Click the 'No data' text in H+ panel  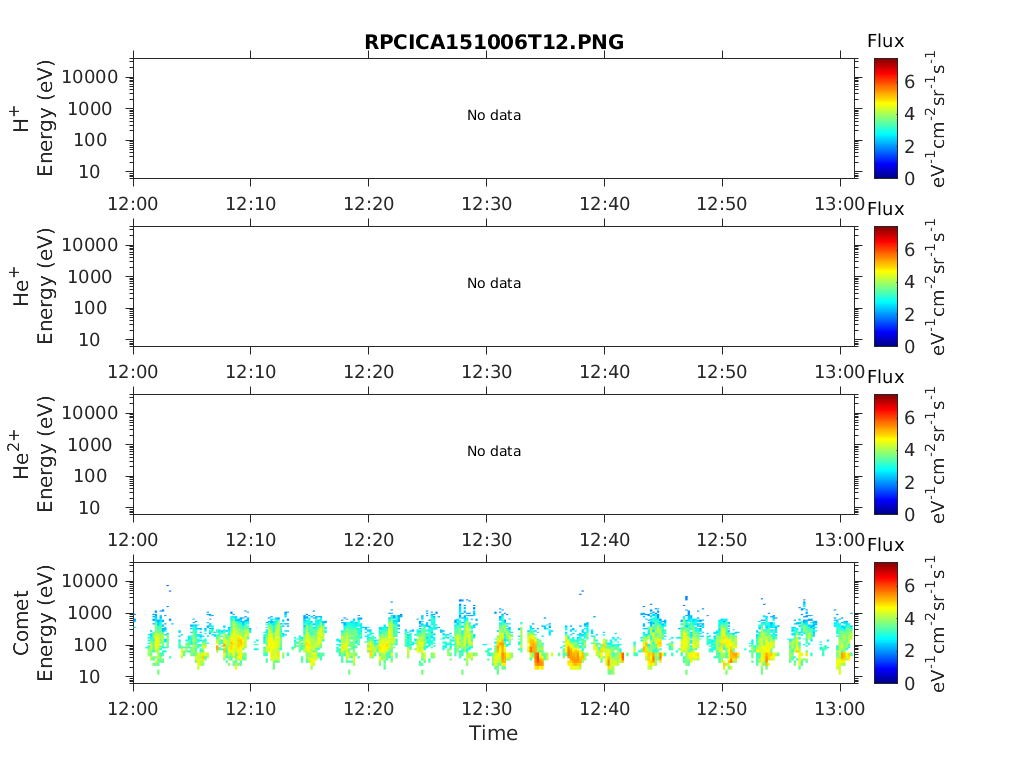coord(494,116)
